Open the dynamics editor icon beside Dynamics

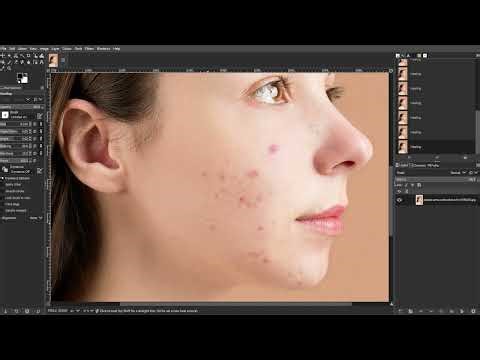coord(40,170)
